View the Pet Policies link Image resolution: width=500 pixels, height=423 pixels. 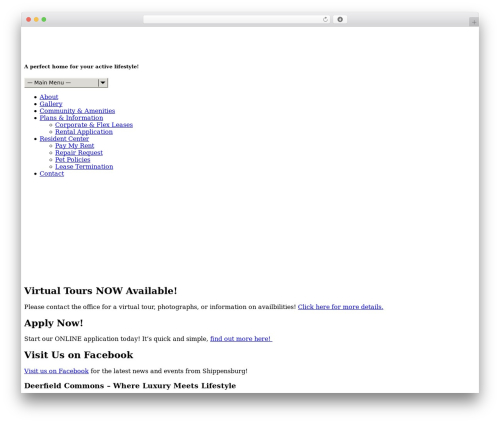tap(72, 160)
